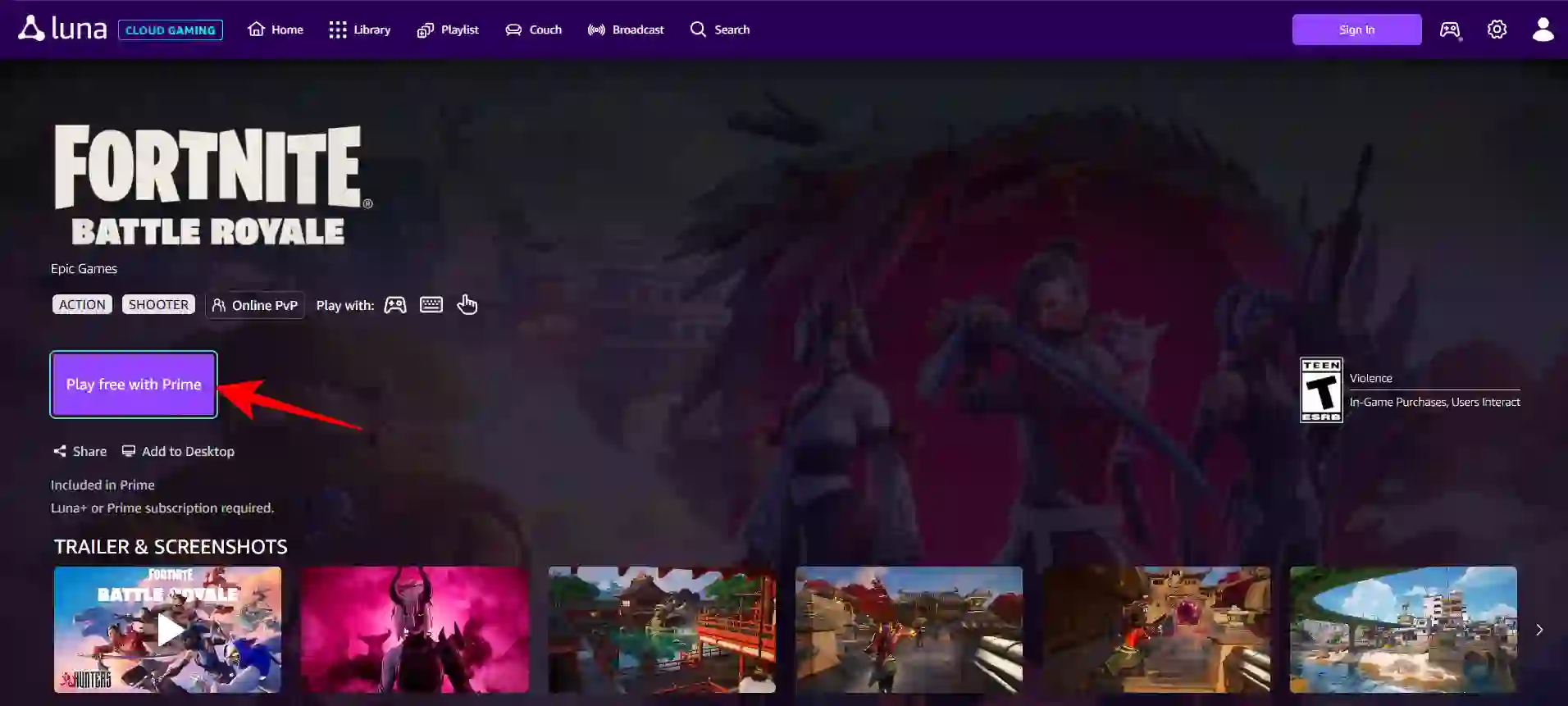Viewport: 1568px width, 706px height.
Task: Advance screenshots with the right chevron
Action: pos(1539,630)
